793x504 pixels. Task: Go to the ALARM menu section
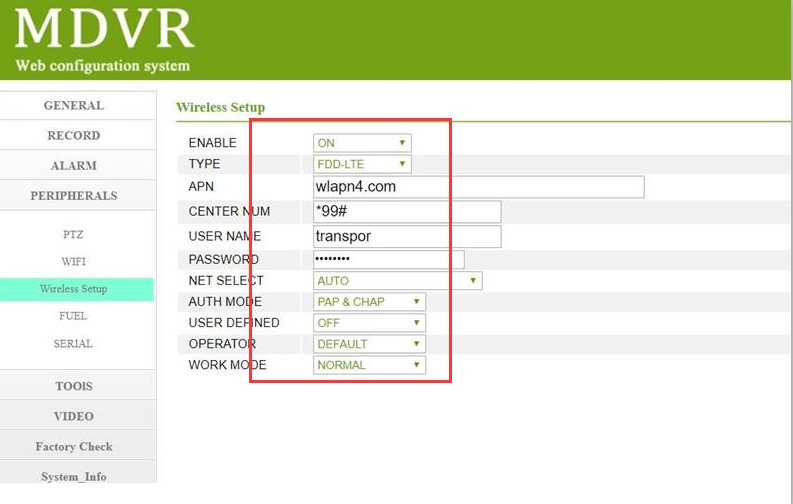pyautogui.click(x=77, y=165)
